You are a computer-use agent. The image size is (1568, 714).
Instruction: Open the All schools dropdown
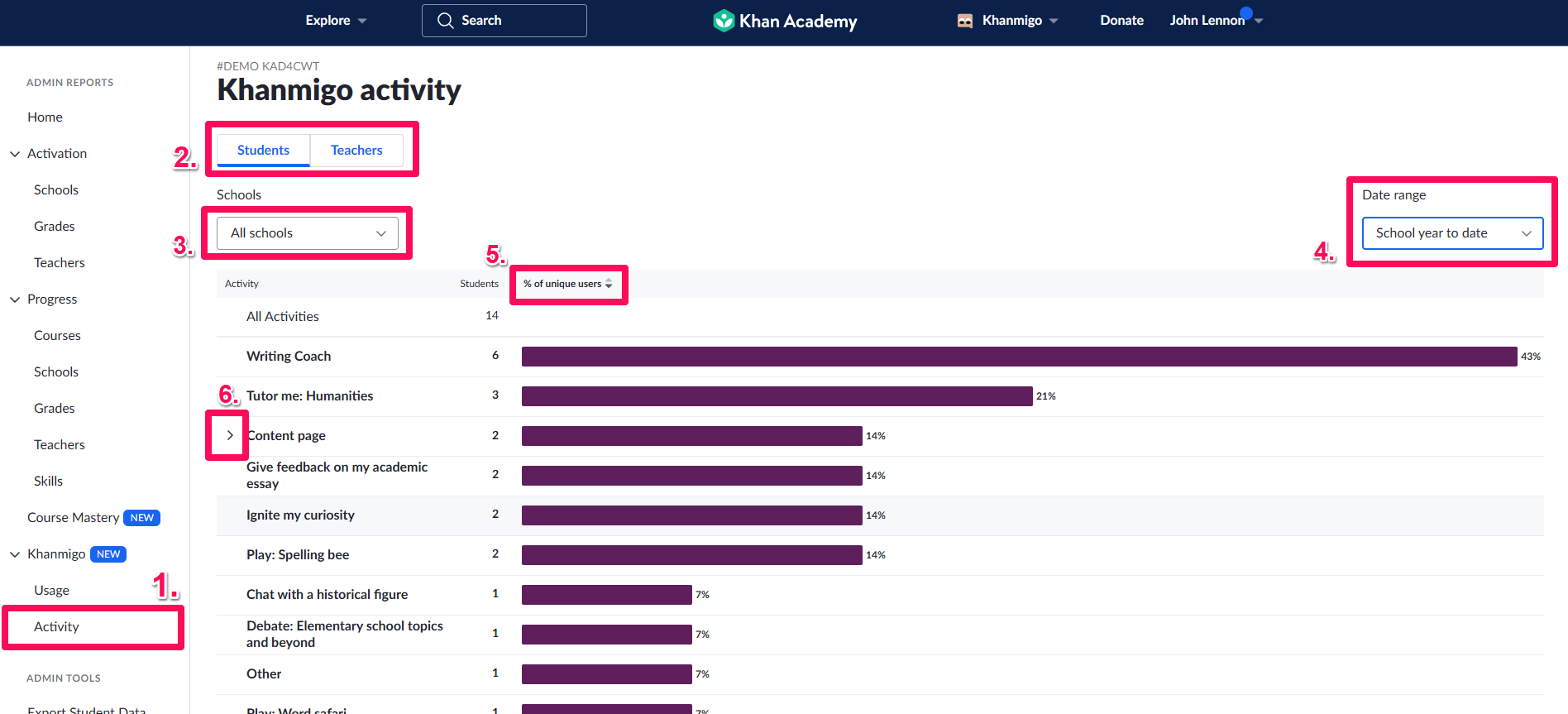pos(308,233)
